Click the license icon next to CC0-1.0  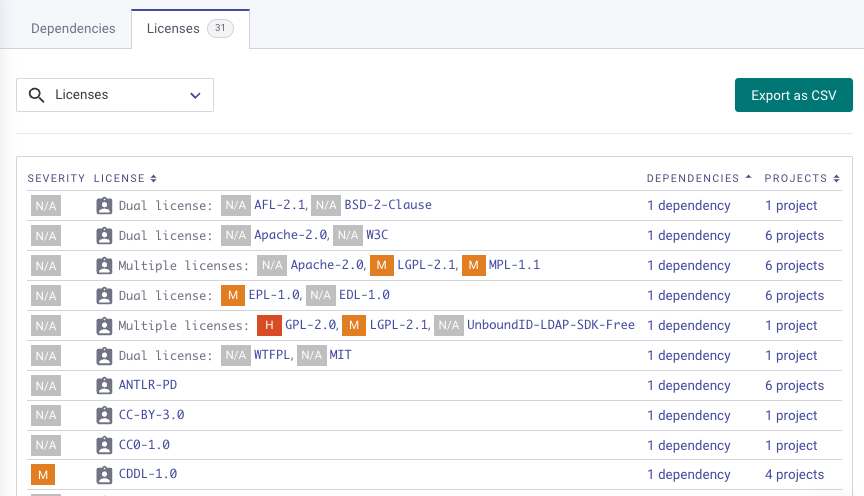click(x=104, y=446)
